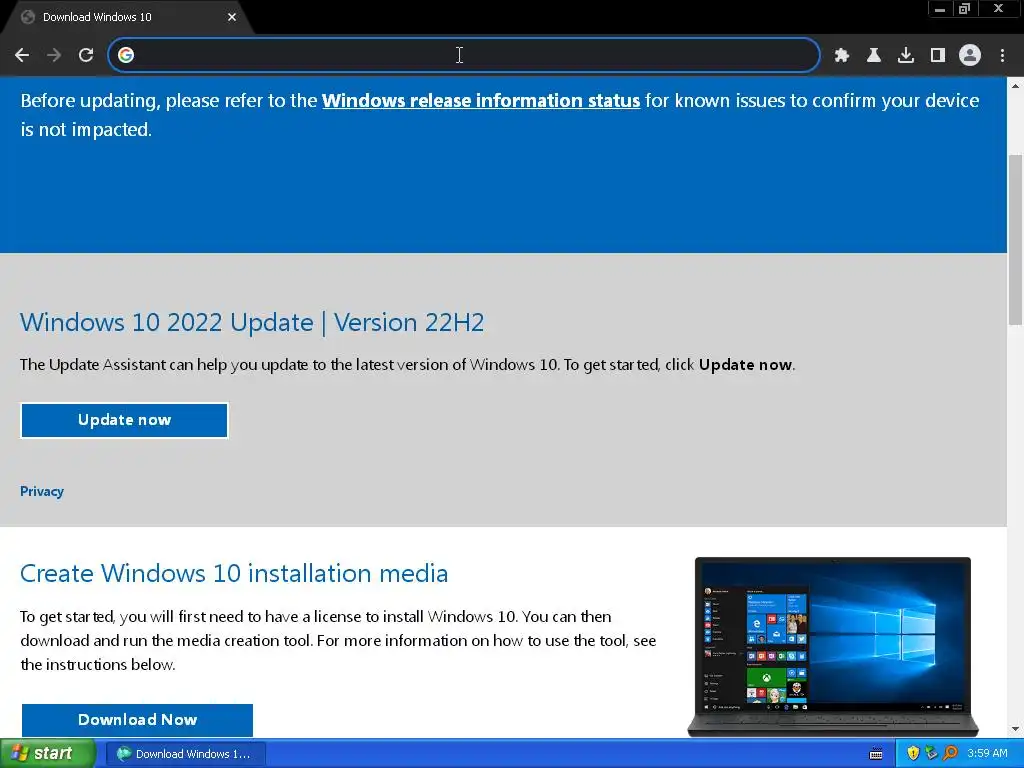
Task: Click the browser forward arrow
Action: [54, 55]
